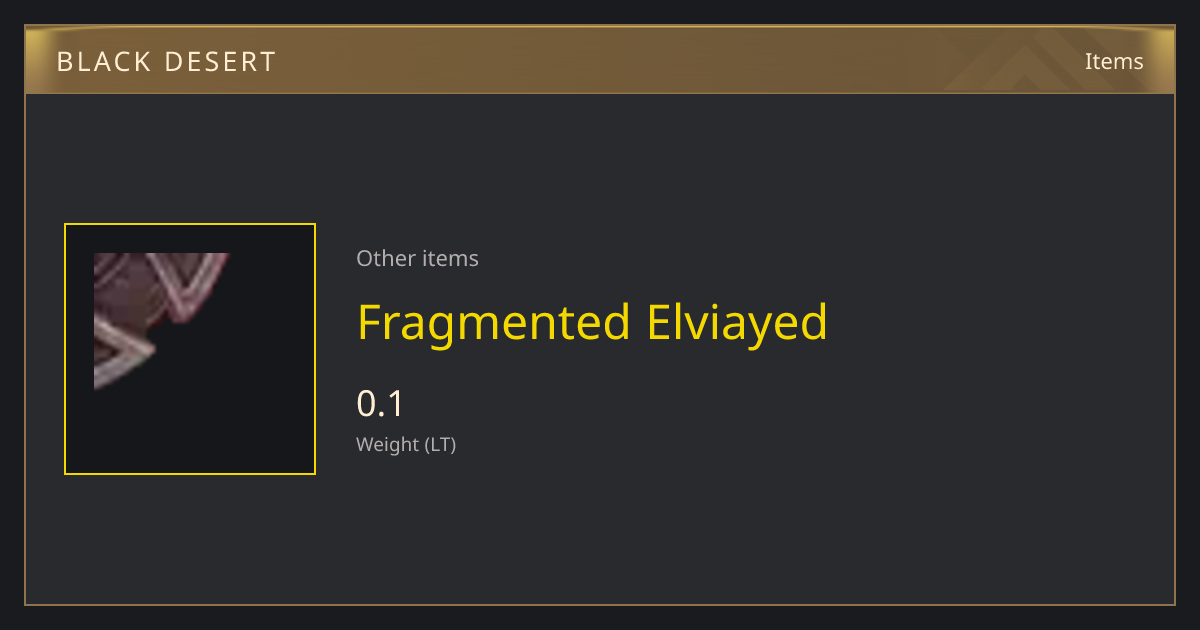Click the word Weight below the value

click(x=388, y=444)
